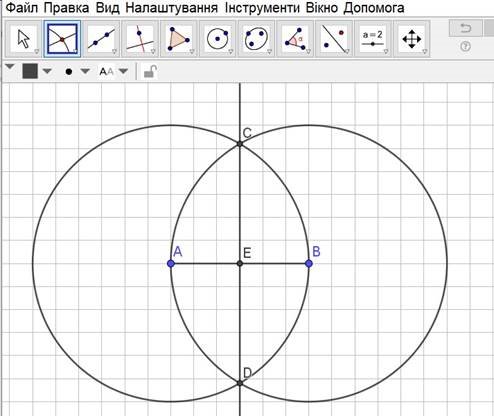This screenshot has width=494, height=416.
Task: Expand the Slider tool's dropdown triangle
Action: point(386,51)
